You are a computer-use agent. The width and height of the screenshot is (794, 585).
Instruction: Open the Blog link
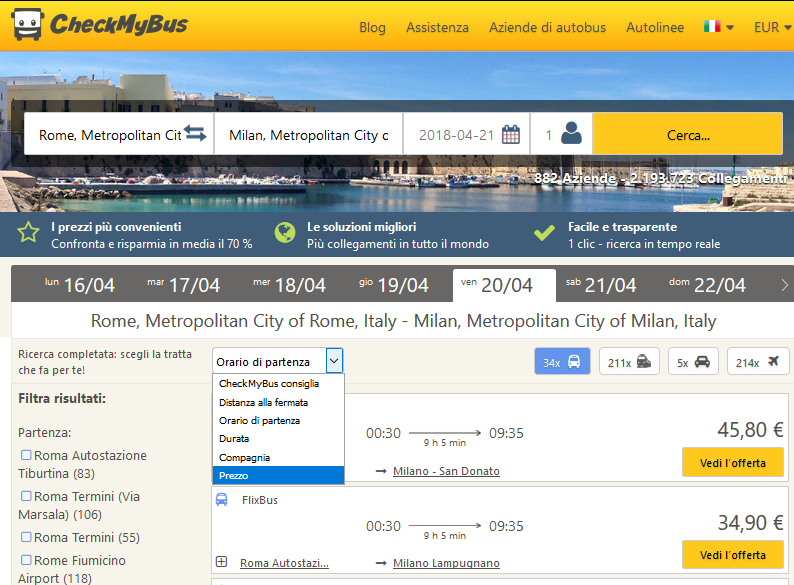pos(372,27)
